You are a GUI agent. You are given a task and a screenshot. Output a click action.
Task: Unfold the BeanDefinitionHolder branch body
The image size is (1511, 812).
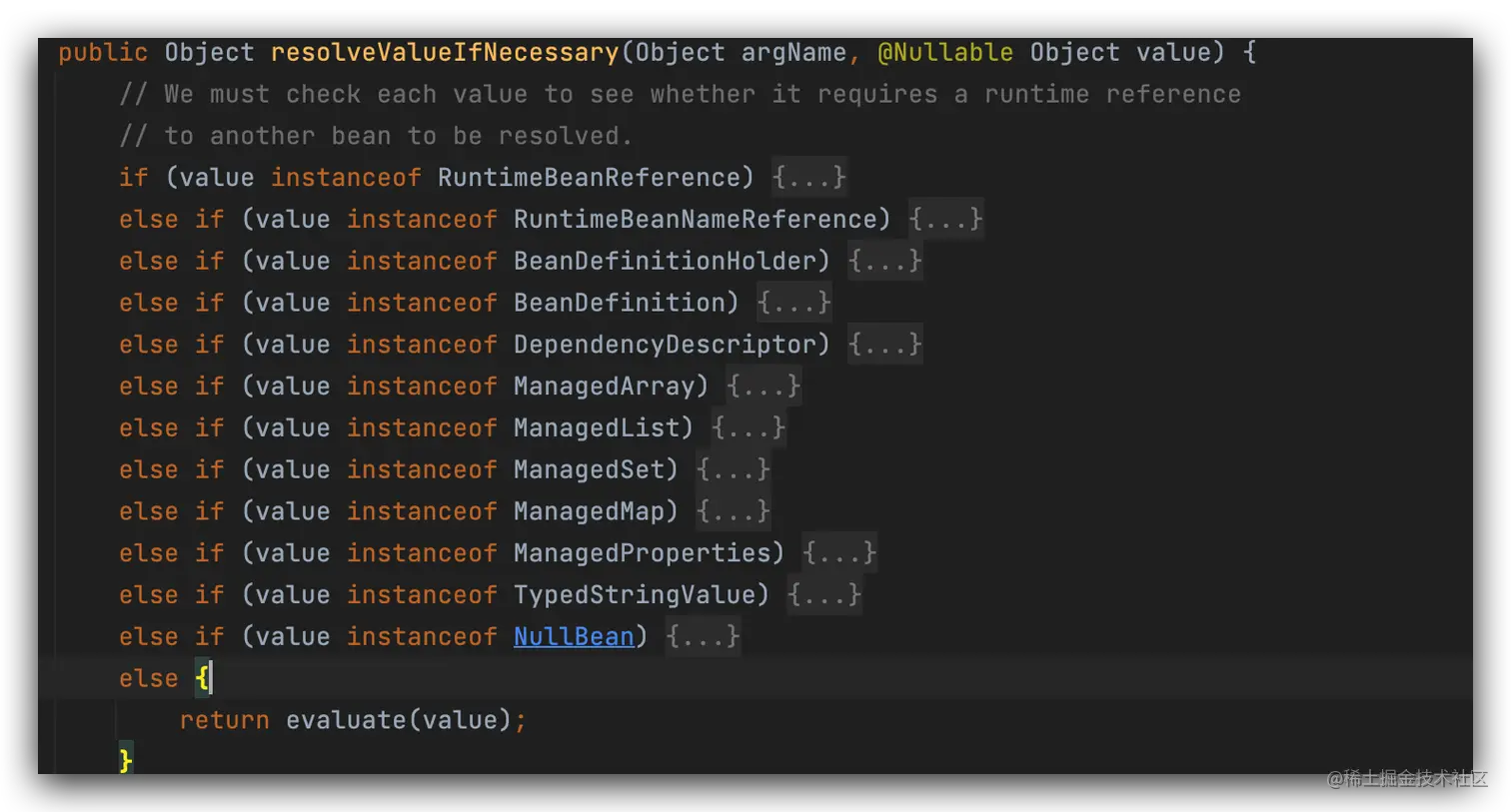(884, 262)
